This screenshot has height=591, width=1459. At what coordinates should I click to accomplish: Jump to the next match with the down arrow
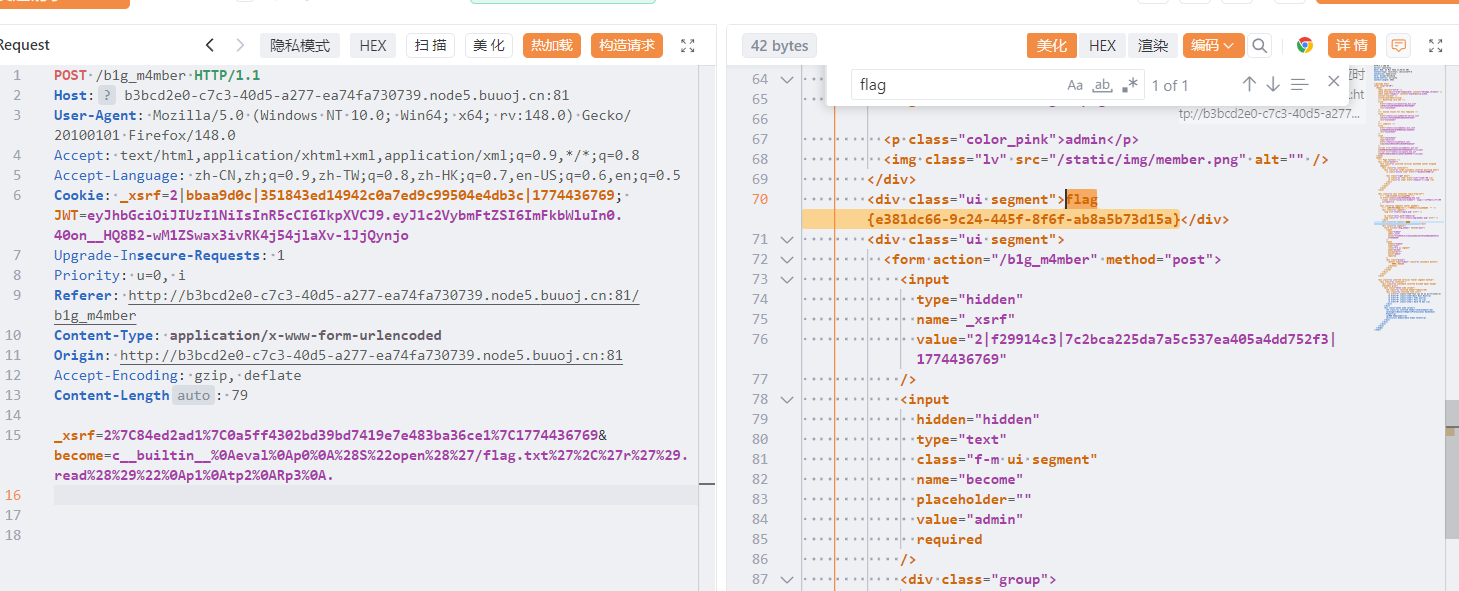click(1273, 84)
